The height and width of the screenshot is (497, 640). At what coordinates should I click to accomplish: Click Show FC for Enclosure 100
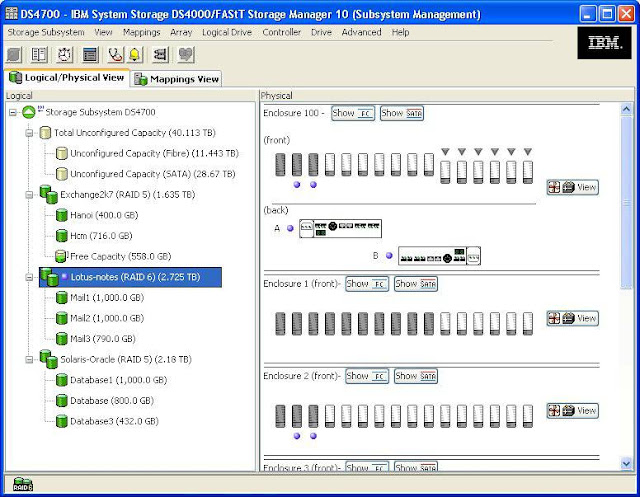(353, 113)
